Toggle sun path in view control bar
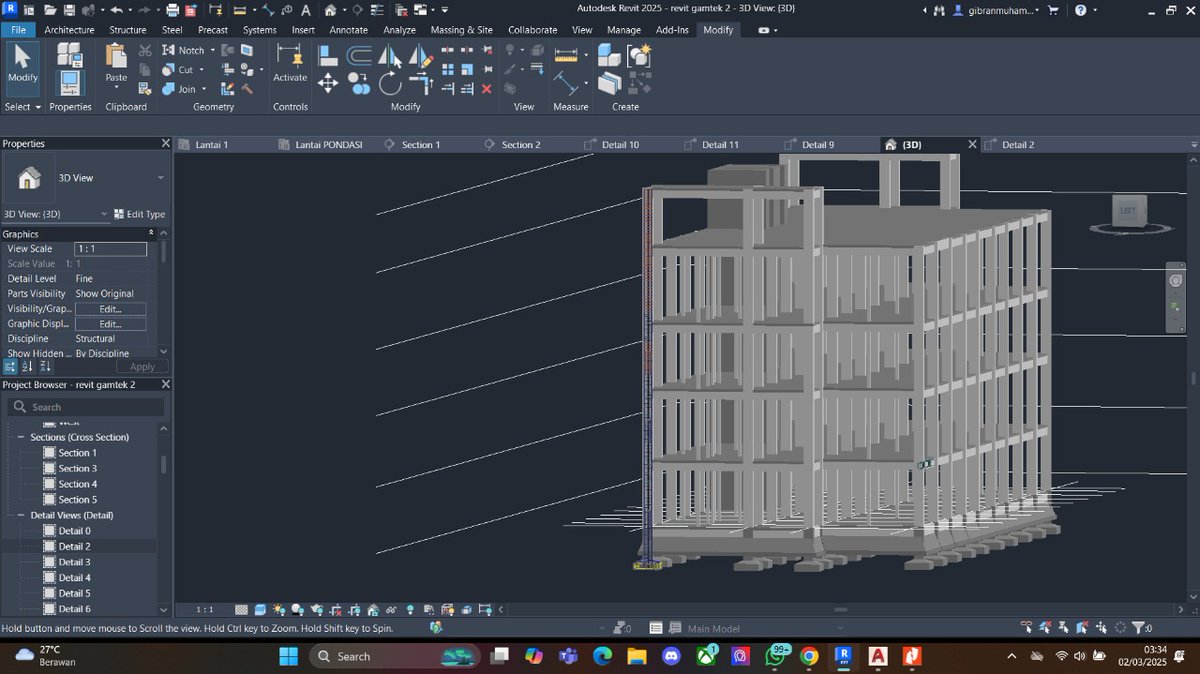Image resolution: width=1200 pixels, height=674 pixels. coord(278,609)
